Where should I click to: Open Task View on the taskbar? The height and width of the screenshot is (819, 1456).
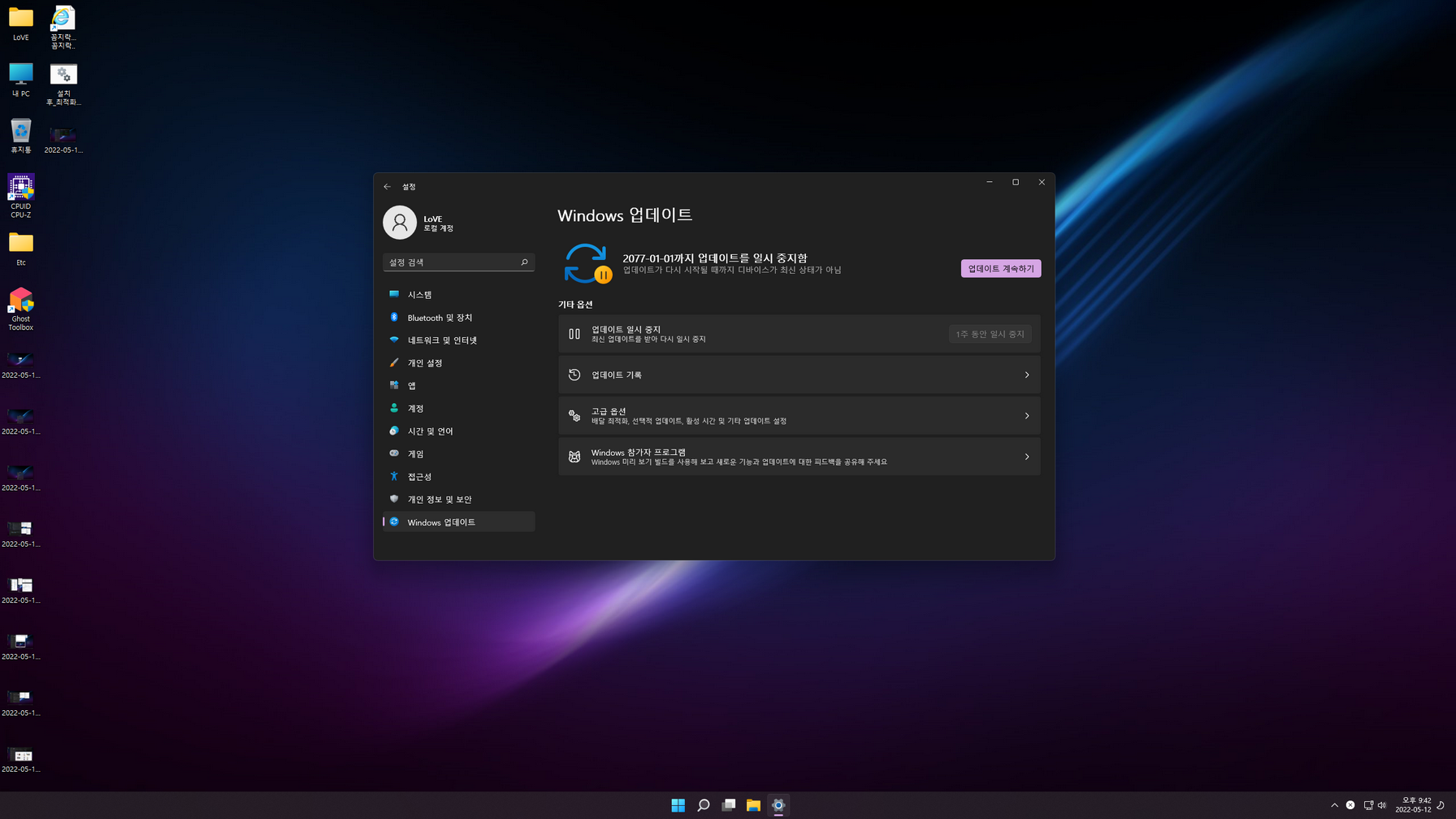coord(729,805)
